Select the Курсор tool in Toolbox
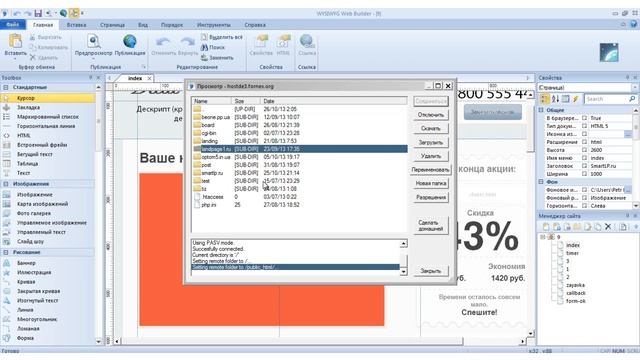 coord(48,98)
